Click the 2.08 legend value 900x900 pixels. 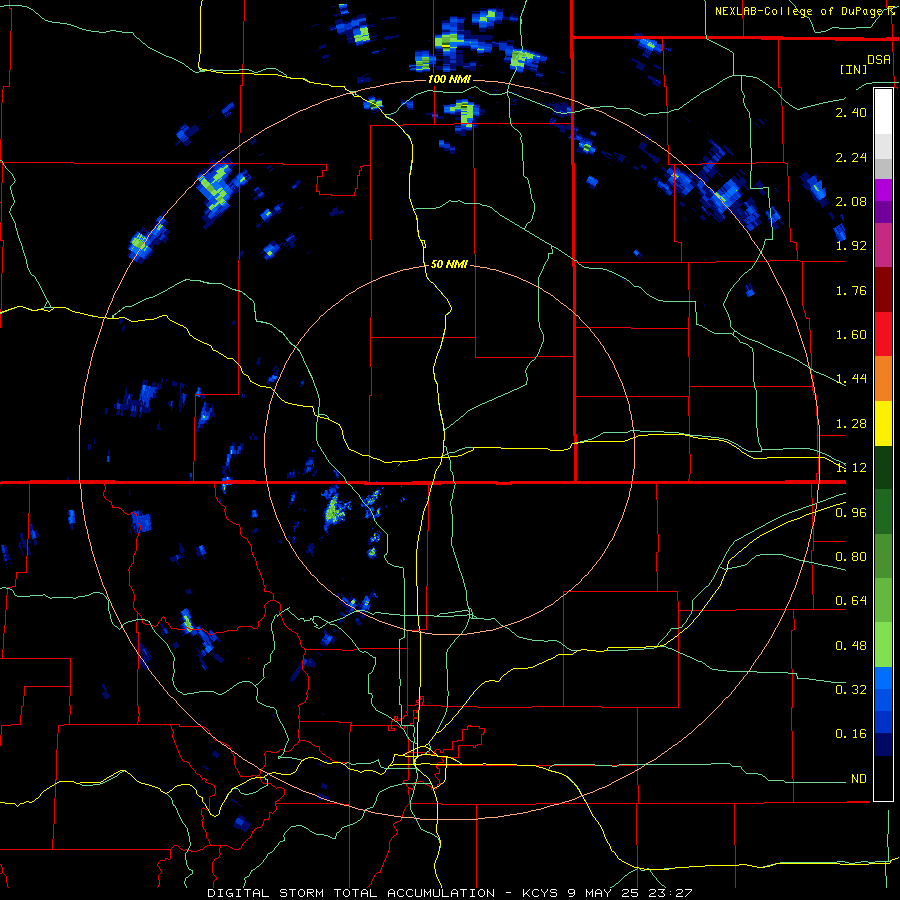tap(851, 201)
